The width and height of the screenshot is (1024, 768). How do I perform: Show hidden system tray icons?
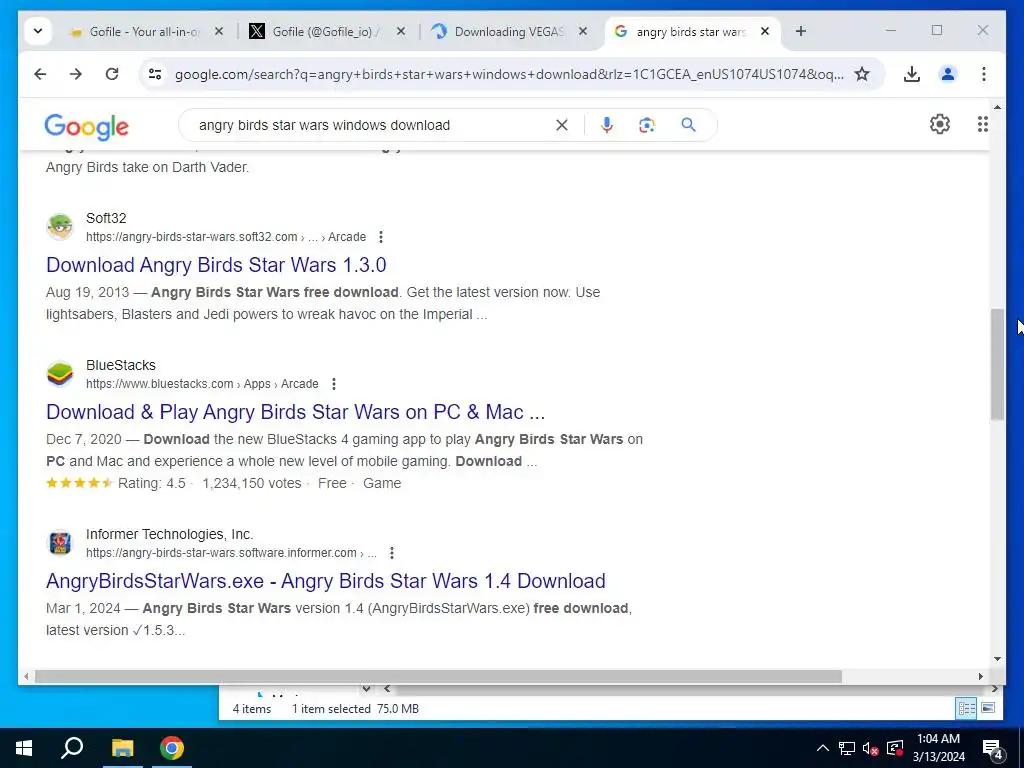(823, 748)
